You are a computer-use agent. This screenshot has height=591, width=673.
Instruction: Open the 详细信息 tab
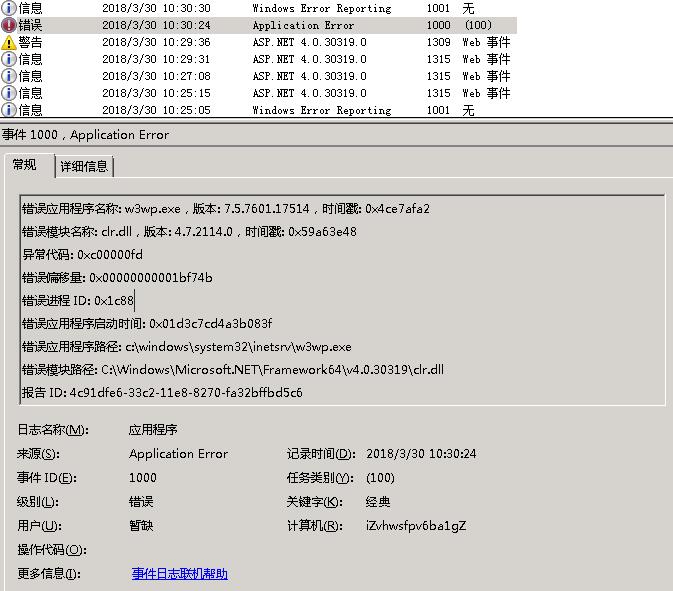(x=84, y=166)
